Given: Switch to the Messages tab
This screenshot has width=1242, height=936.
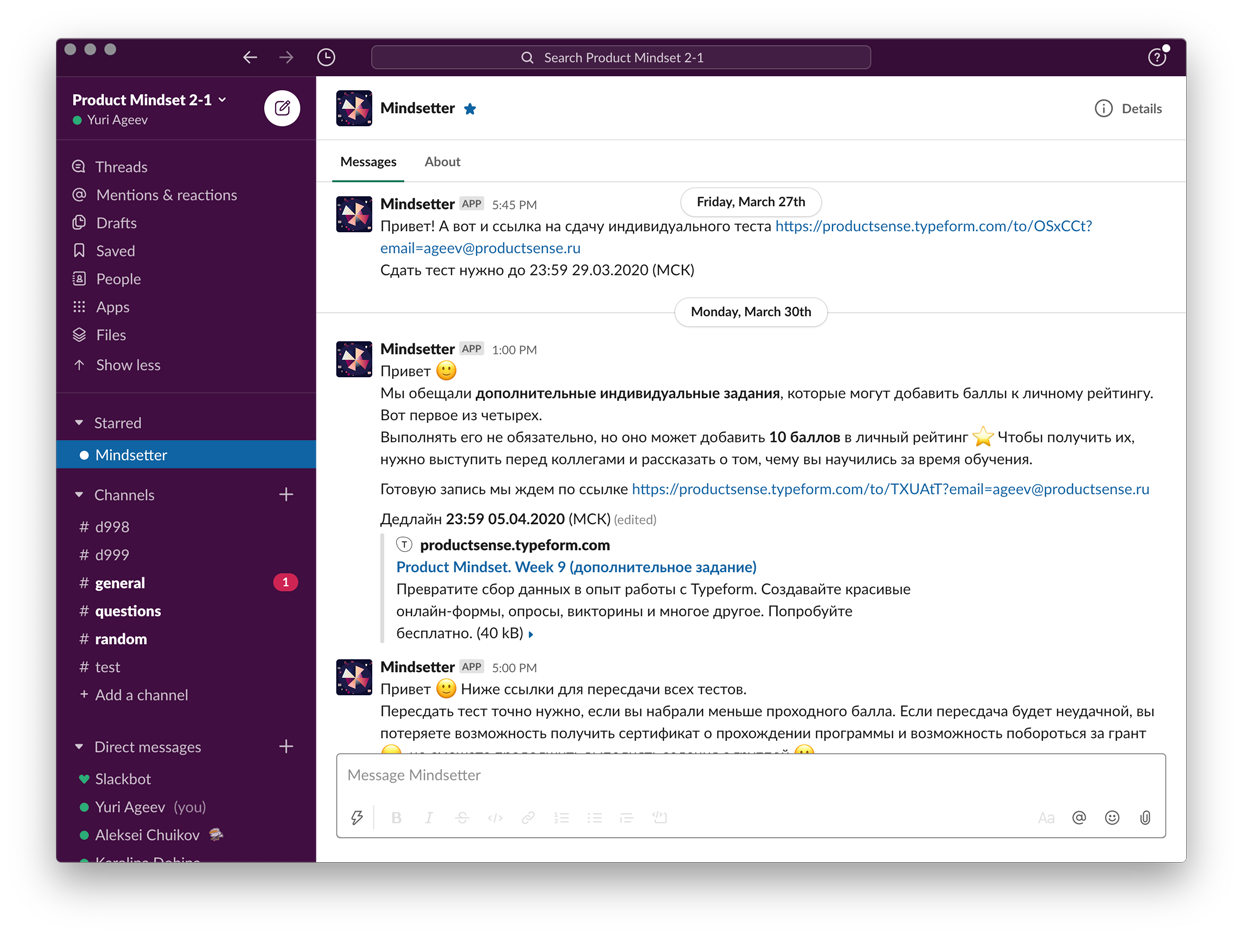Looking at the screenshot, I should click(x=368, y=162).
